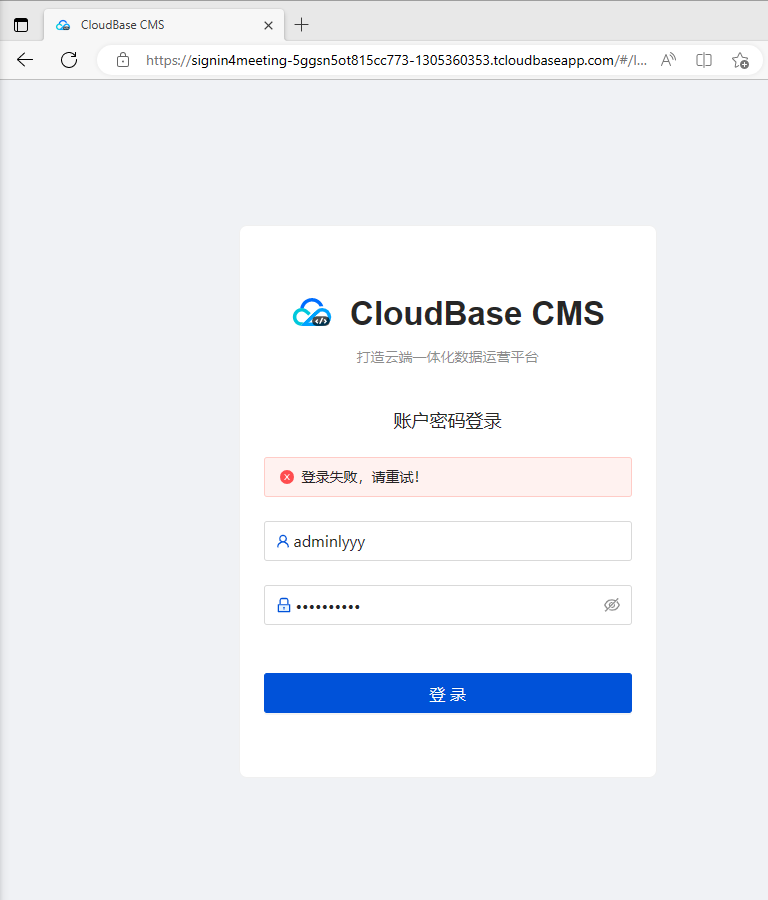View site information lock icon
The height and width of the screenshot is (900, 768).
[x=123, y=60]
